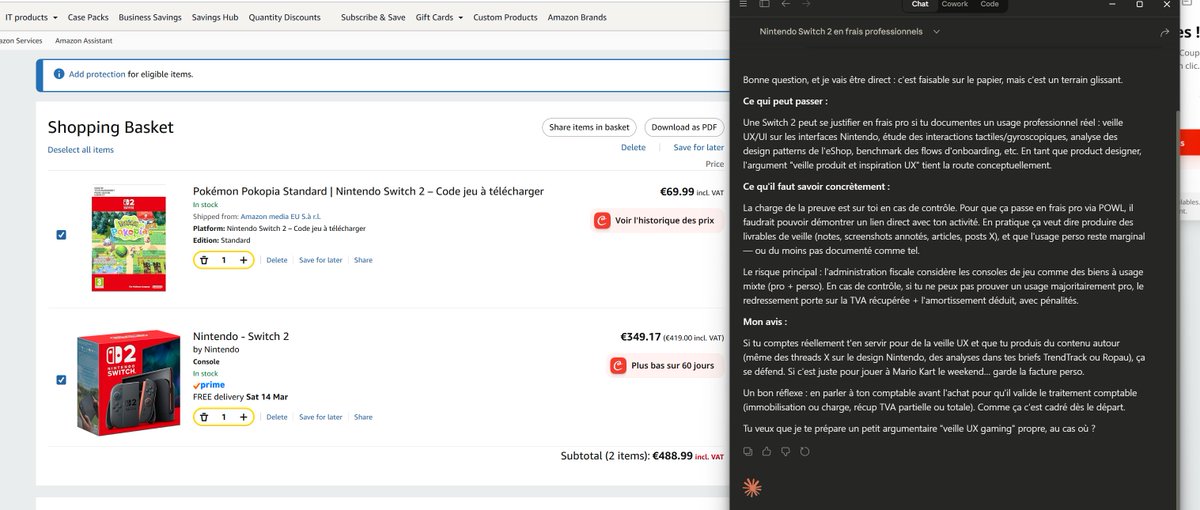Share the Pokémon Pokopia item
Screen dimensions: 1200x510
363,260
